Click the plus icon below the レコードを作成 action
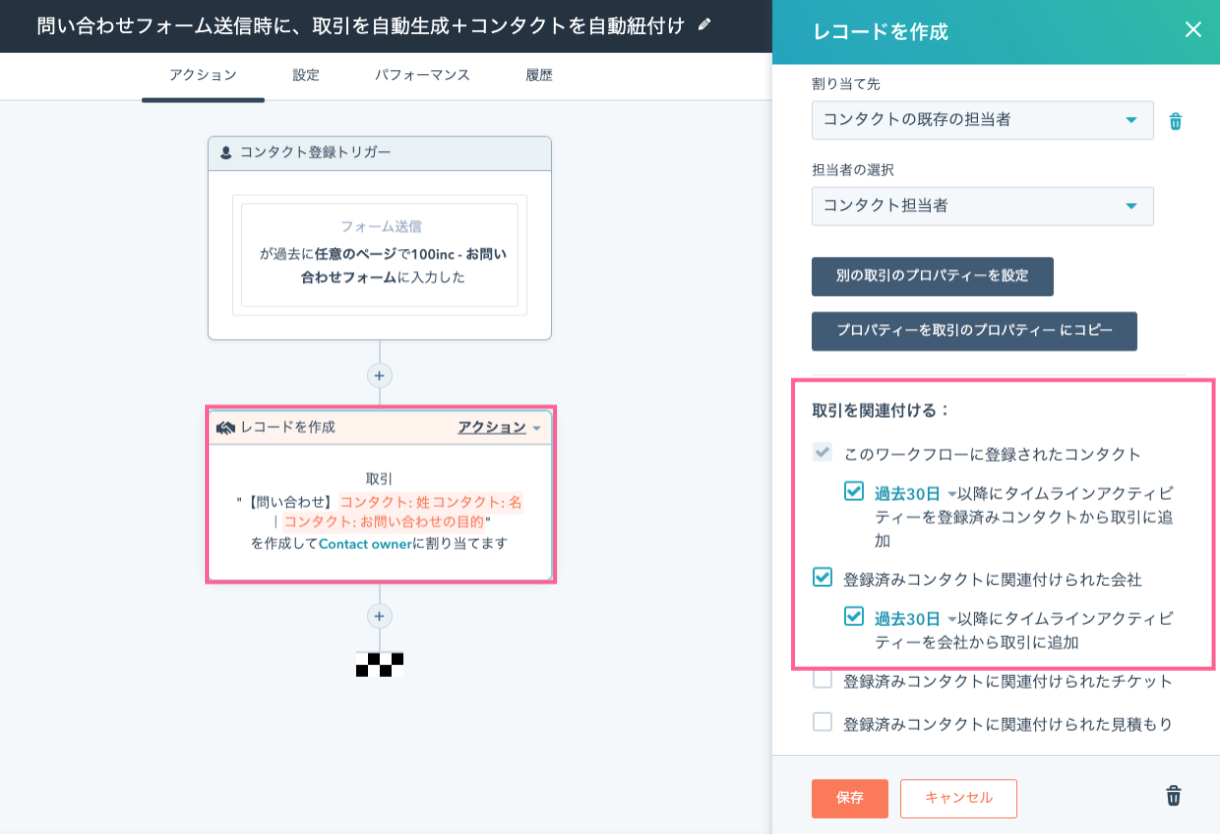Viewport: 1220px width, 834px height. click(x=379, y=617)
